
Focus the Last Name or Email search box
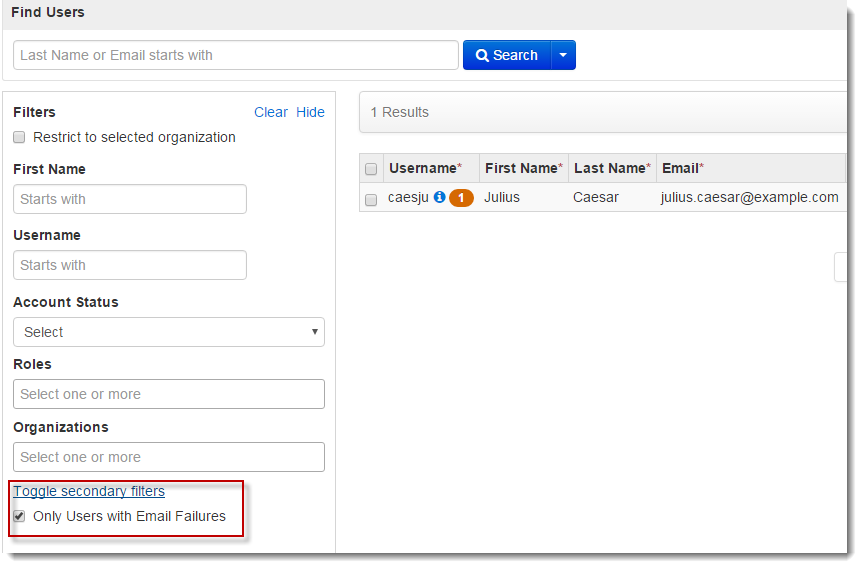coord(235,55)
